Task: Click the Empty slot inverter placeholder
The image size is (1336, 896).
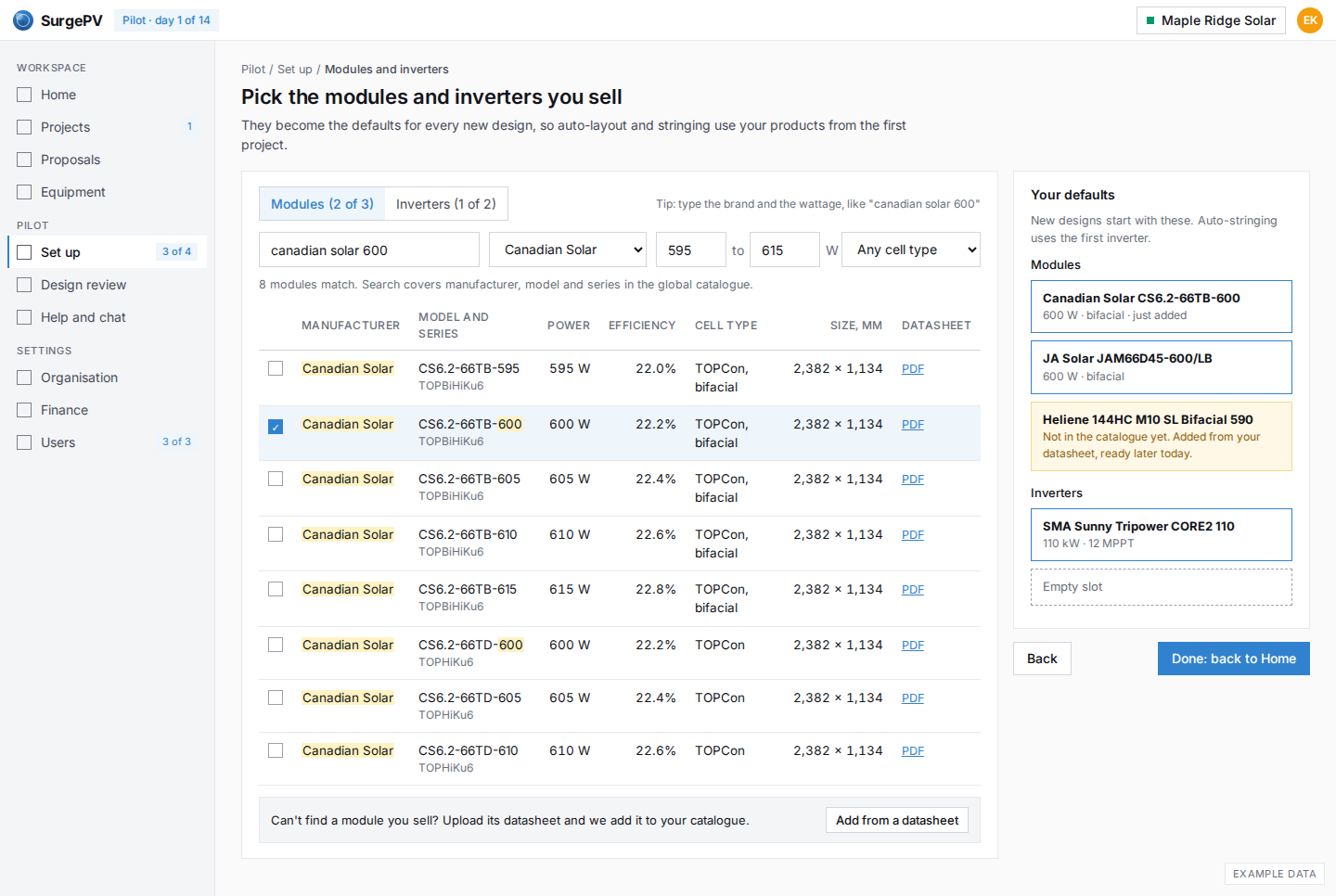Action: pos(1162,587)
